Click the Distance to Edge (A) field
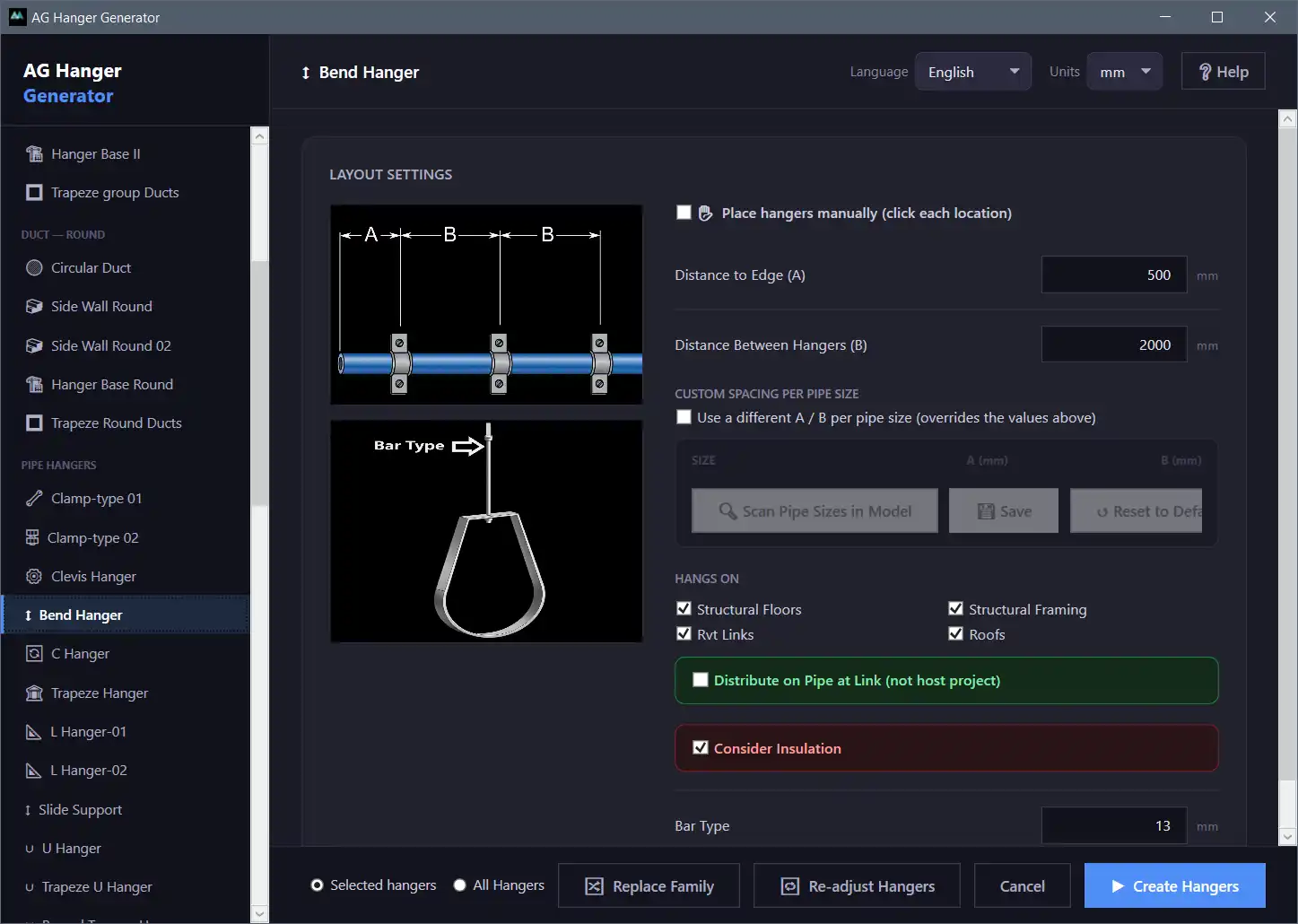Screen dimensions: 1298x924 tap(1114, 275)
